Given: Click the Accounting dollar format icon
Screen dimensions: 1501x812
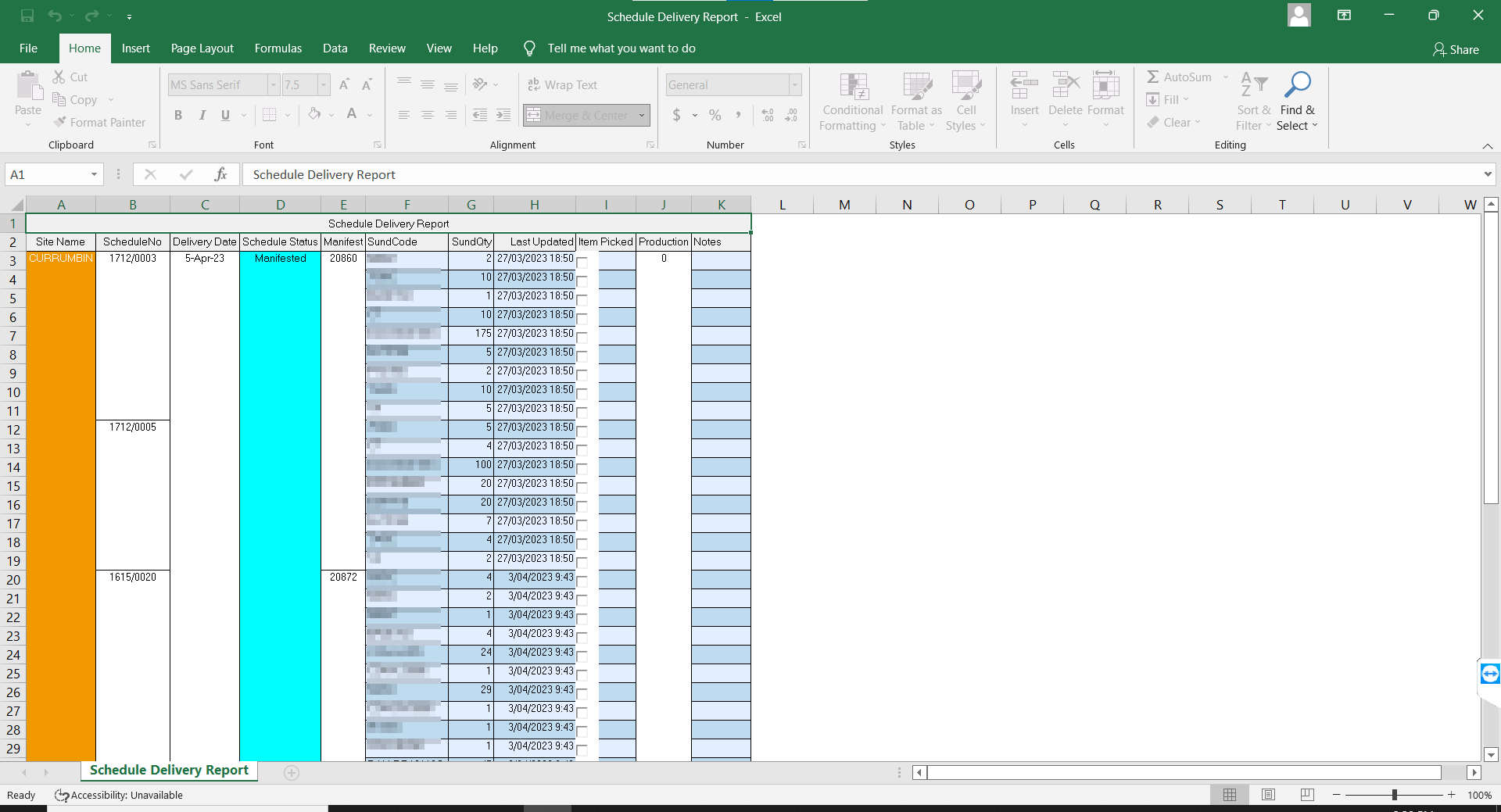Looking at the screenshot, I should coord(676,115).
